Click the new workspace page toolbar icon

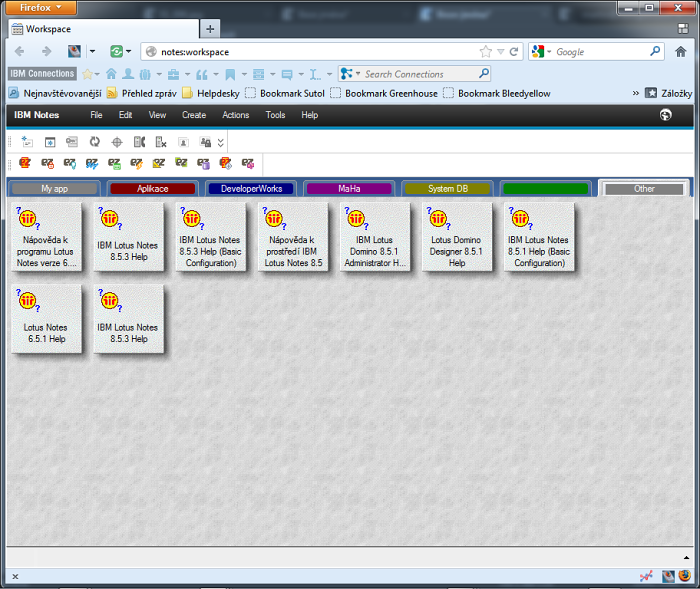point(27,142)
